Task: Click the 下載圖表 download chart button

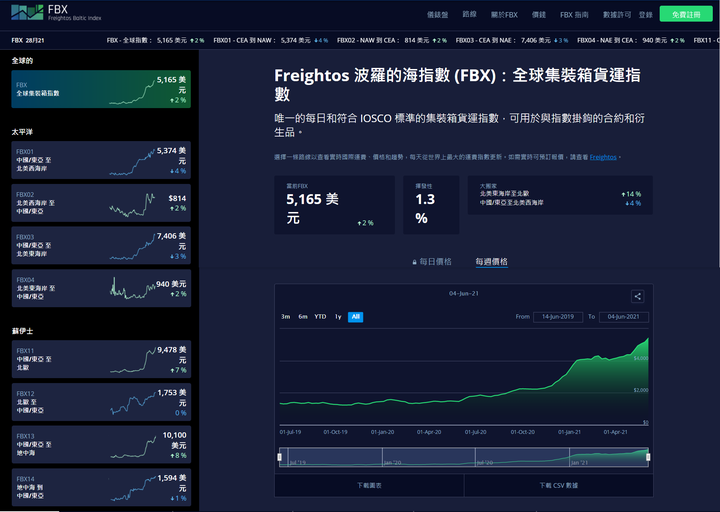Action: 369,485
